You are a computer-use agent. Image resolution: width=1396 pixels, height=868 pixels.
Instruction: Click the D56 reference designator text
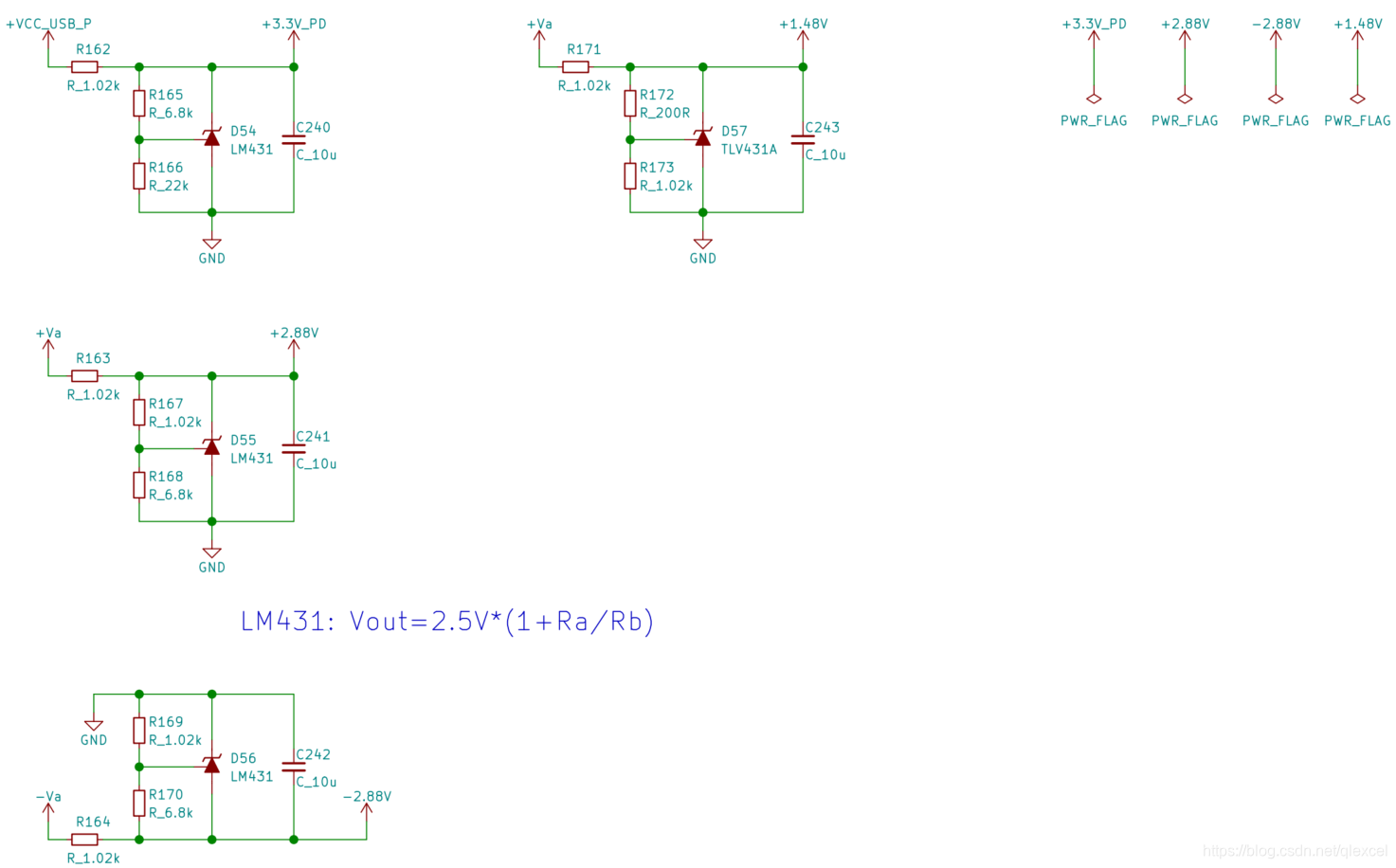click(x=244, y=758)
